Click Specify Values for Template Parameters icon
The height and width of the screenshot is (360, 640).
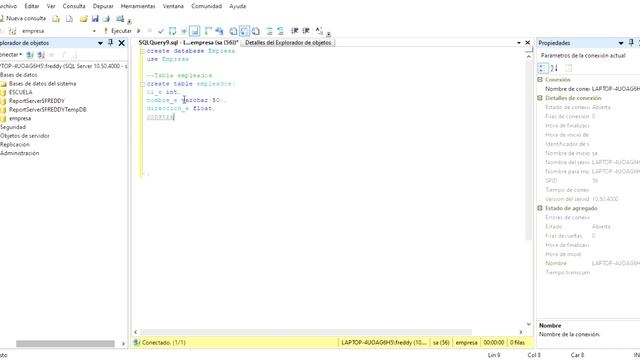319,31
